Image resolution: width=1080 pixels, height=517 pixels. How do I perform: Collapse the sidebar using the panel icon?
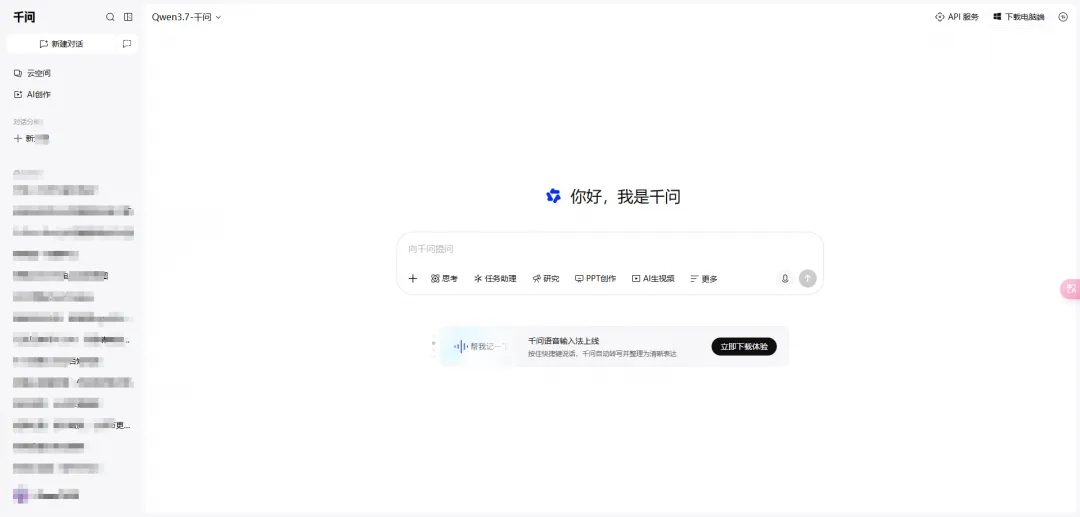(128, 17)
